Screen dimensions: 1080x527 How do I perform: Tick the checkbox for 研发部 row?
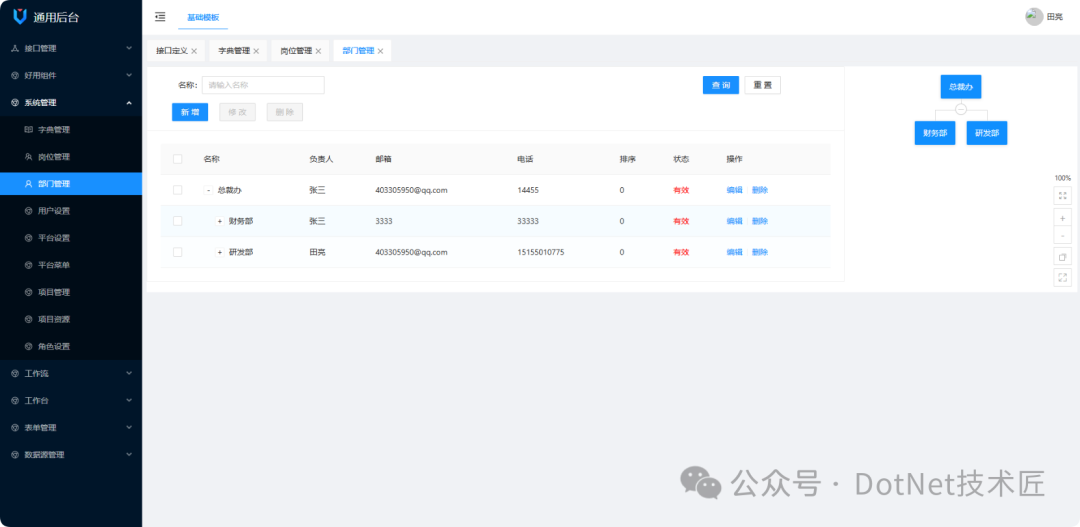pyautogui.click(x=178, y=252)
